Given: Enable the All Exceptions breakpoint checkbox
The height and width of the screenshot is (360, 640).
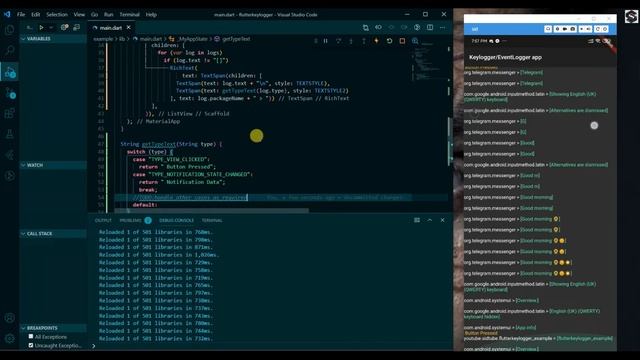Looking at the screenshot, I should (x=31, y=336).
